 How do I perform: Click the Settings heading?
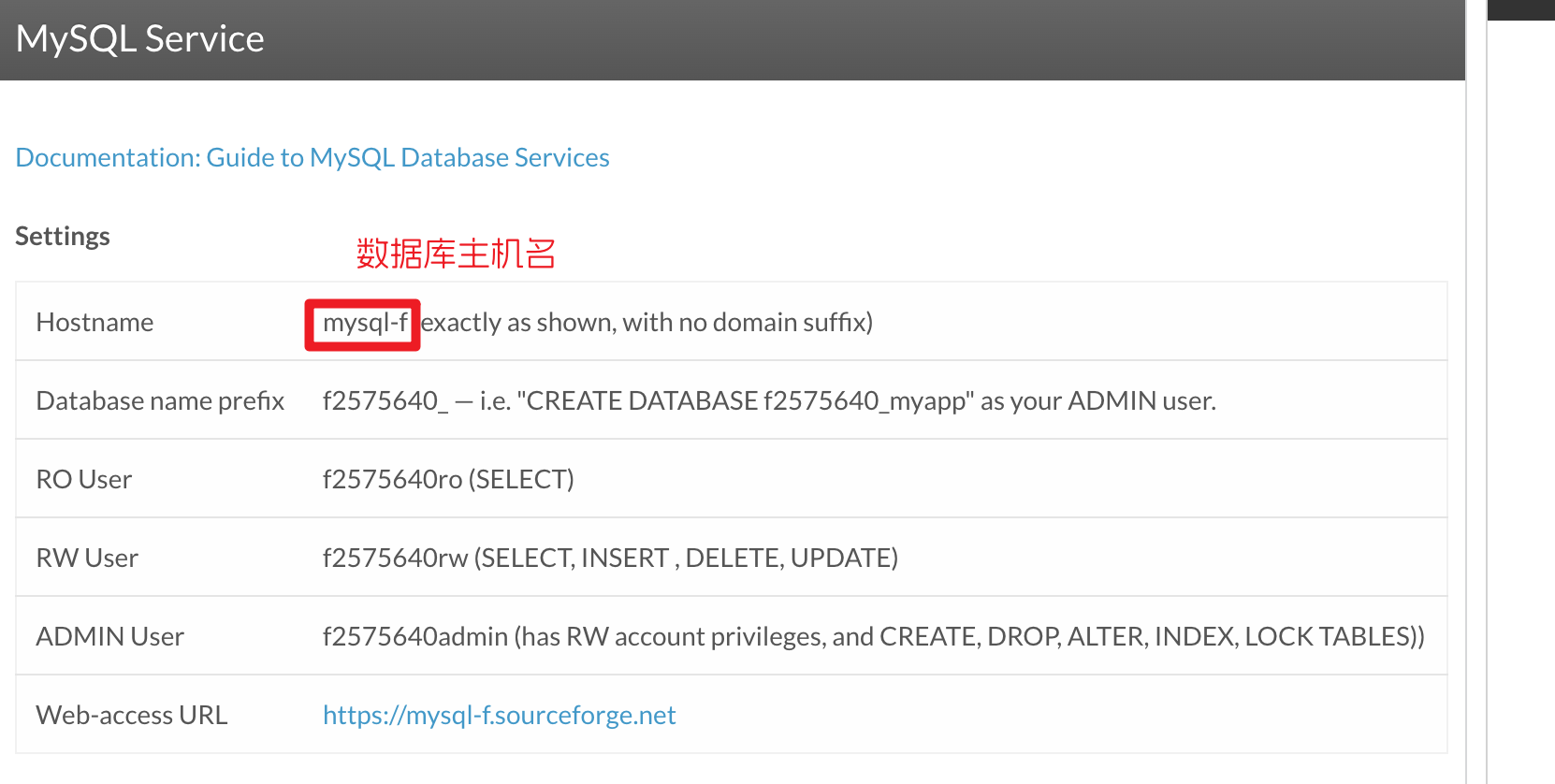point(63,236)
